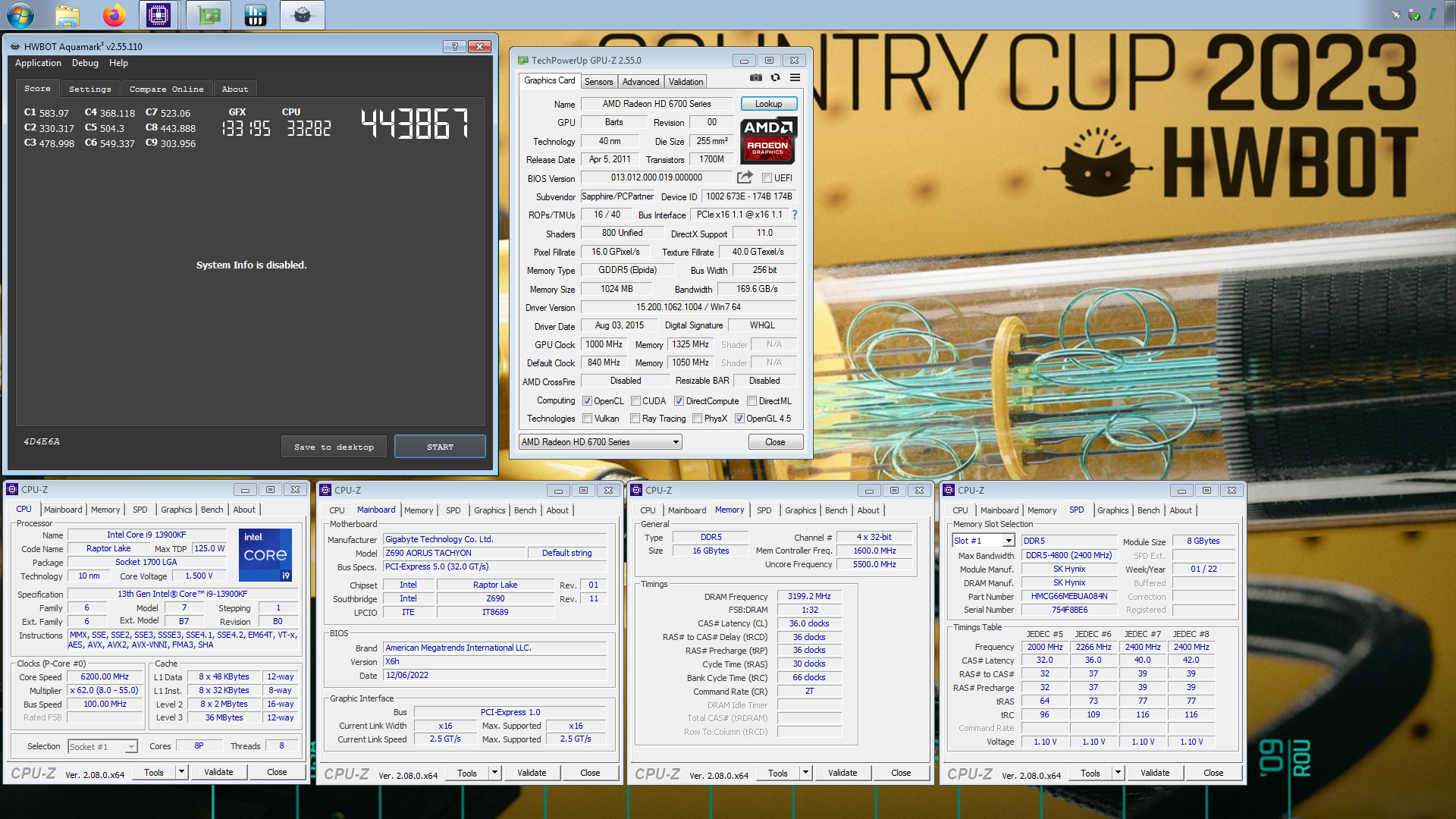Click the Bus Interface question mark
Viewport: 1456px width, 819px height.
[795, 215]
